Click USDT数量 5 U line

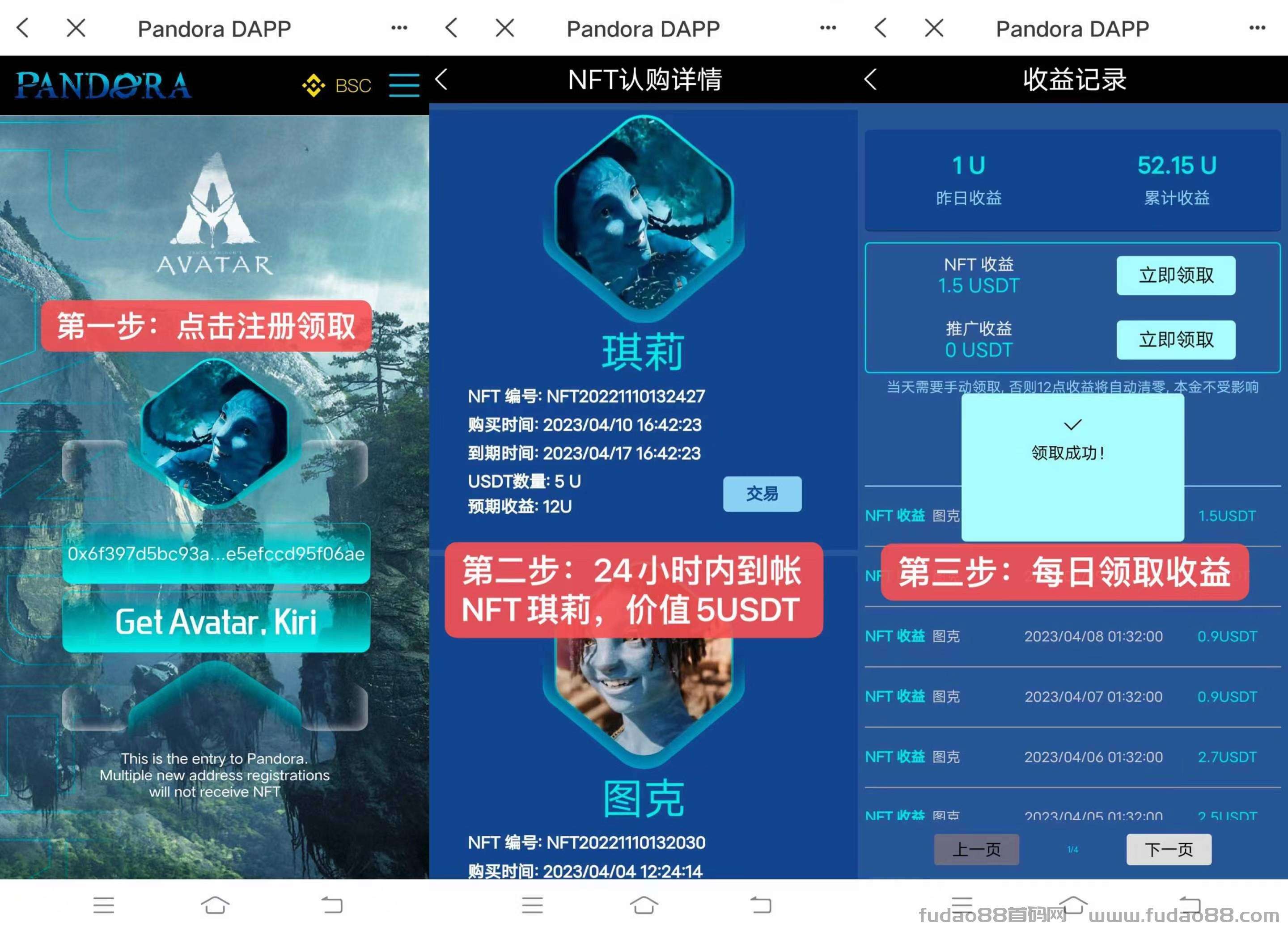524,481
